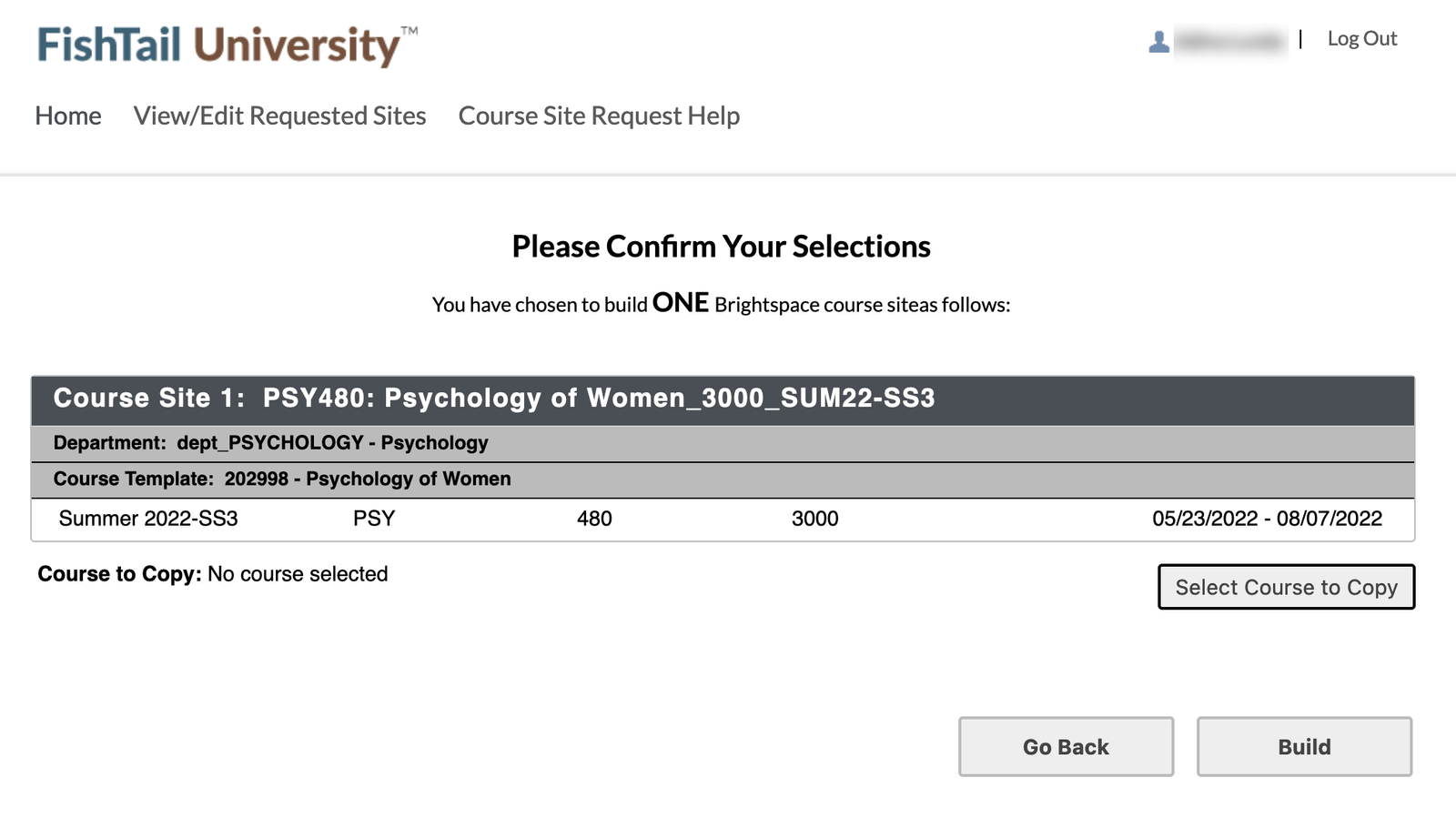The width and height of the screenshot is (1456, 828).
Task: Click the 'No course selected' text
Action: (x=298, y=574)
